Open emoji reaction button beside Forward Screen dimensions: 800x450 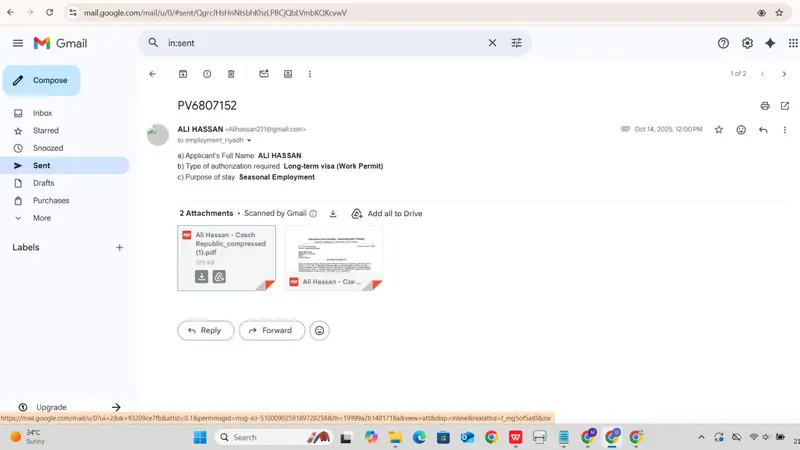[x=319, y=331]
